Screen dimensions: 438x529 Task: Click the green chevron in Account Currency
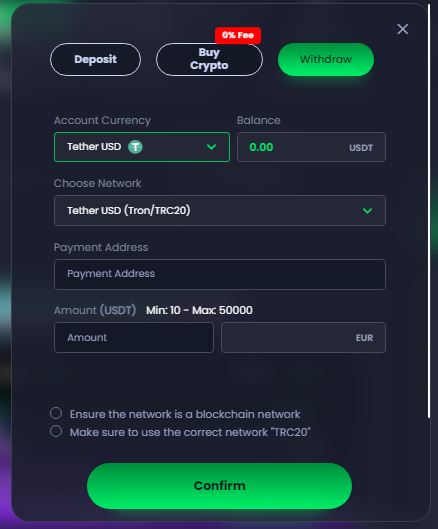[212, 147]
